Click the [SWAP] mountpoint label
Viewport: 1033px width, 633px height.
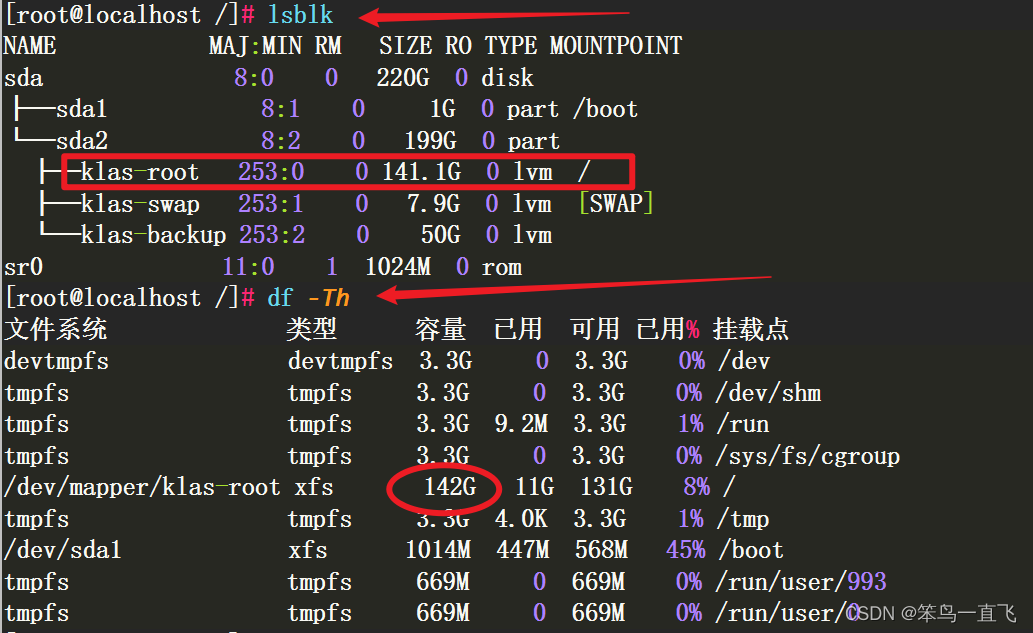point(617,204)
